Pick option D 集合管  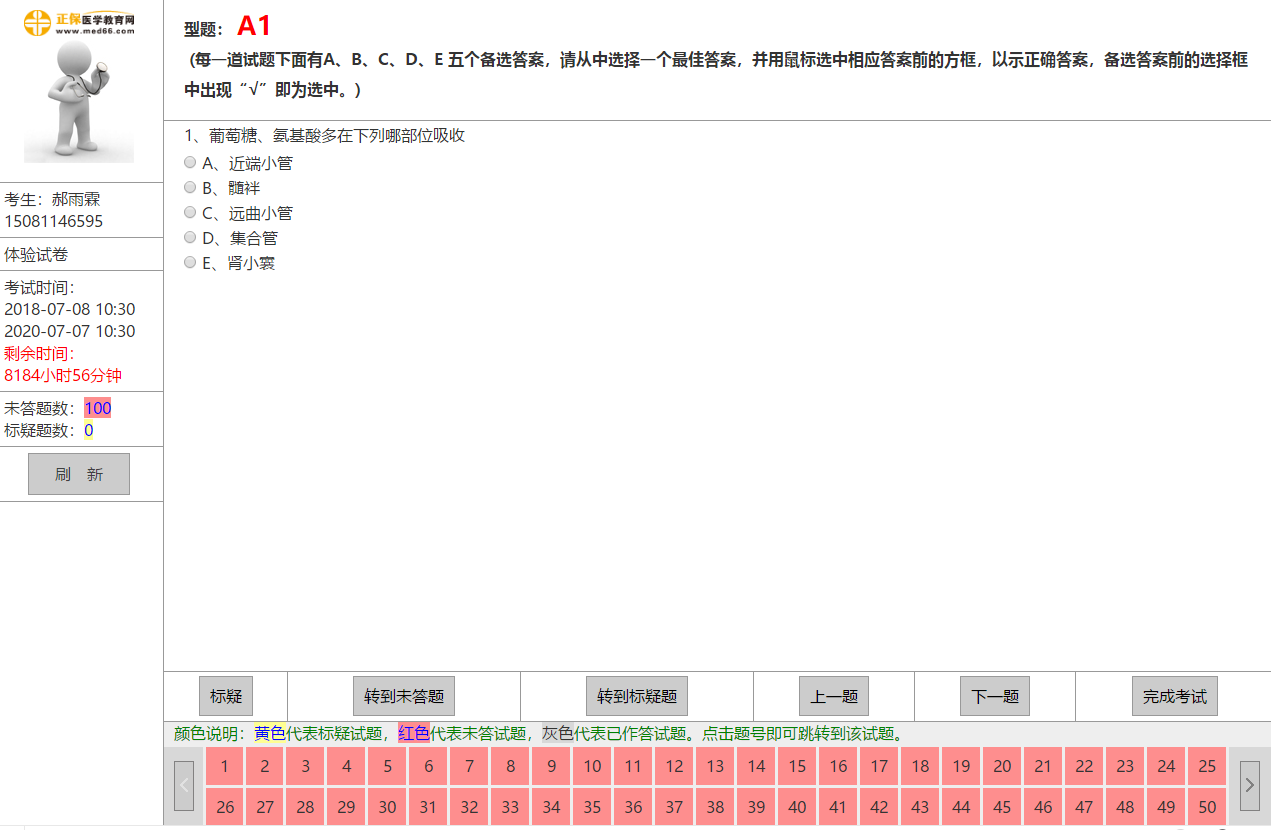(x=190, y=238)
